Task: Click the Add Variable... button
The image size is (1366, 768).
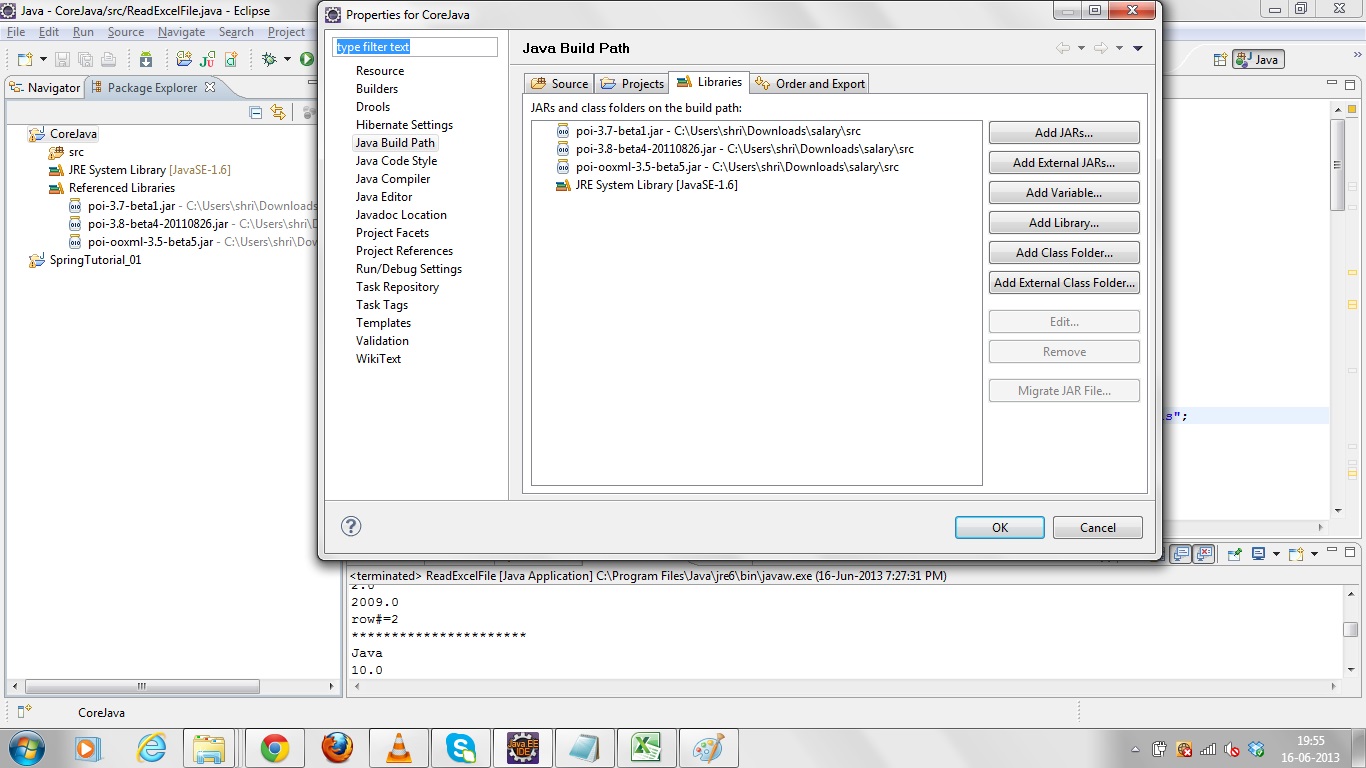Action: pos(1064,193)
